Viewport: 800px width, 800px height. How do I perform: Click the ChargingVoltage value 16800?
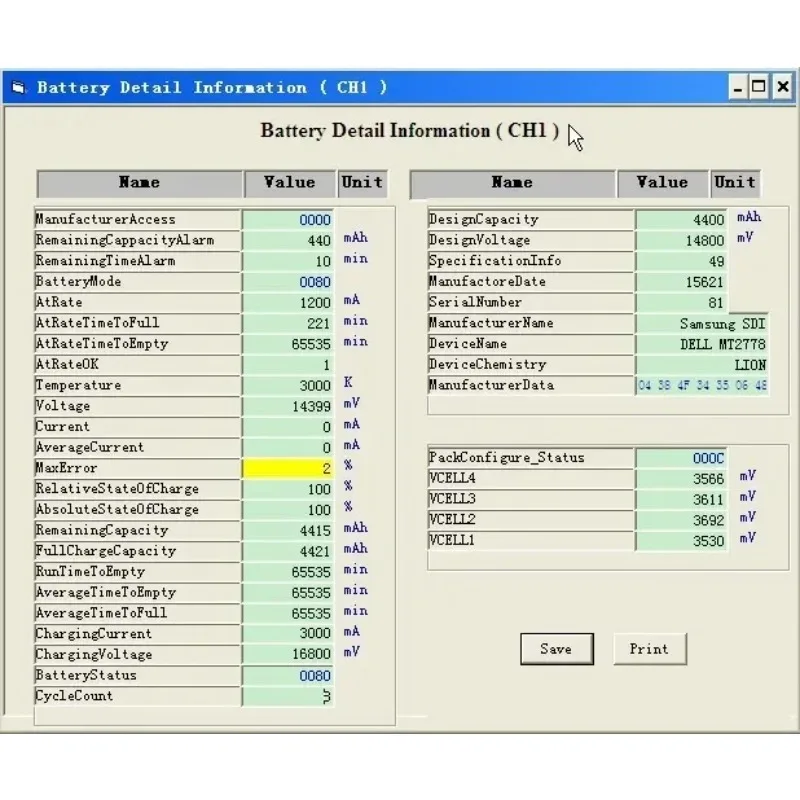288,655
